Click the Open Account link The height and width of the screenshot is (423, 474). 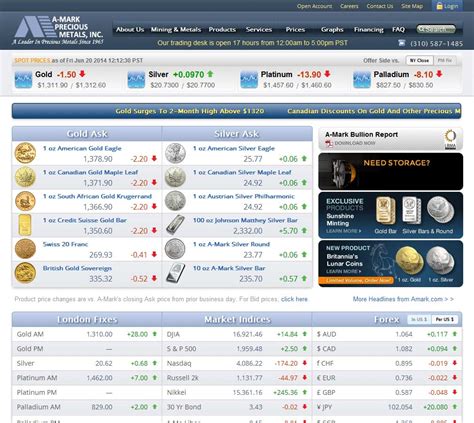click(x=314, y=6)
